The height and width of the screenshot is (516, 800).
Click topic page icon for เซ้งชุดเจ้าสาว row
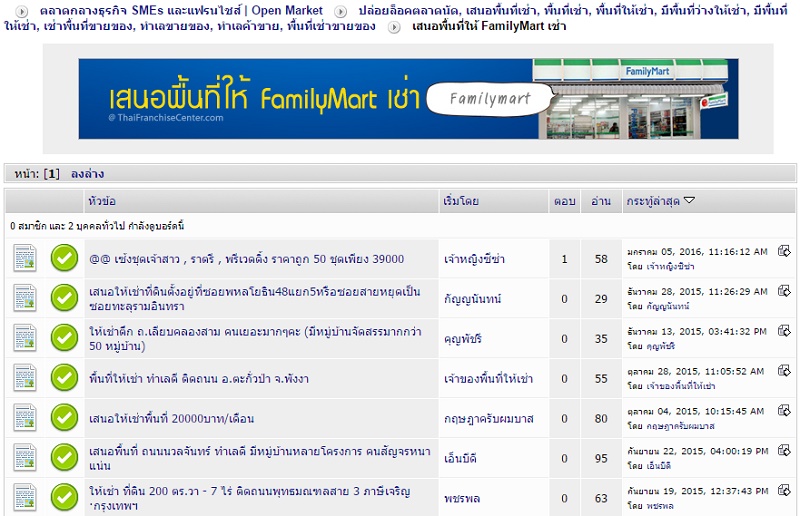pos(25,258)
